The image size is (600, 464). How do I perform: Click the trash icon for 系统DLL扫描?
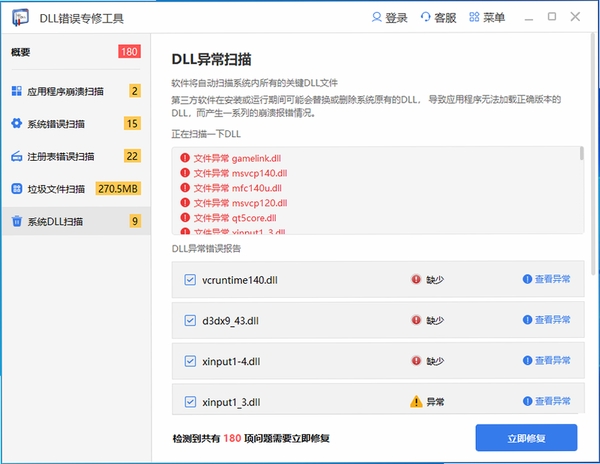16,221
